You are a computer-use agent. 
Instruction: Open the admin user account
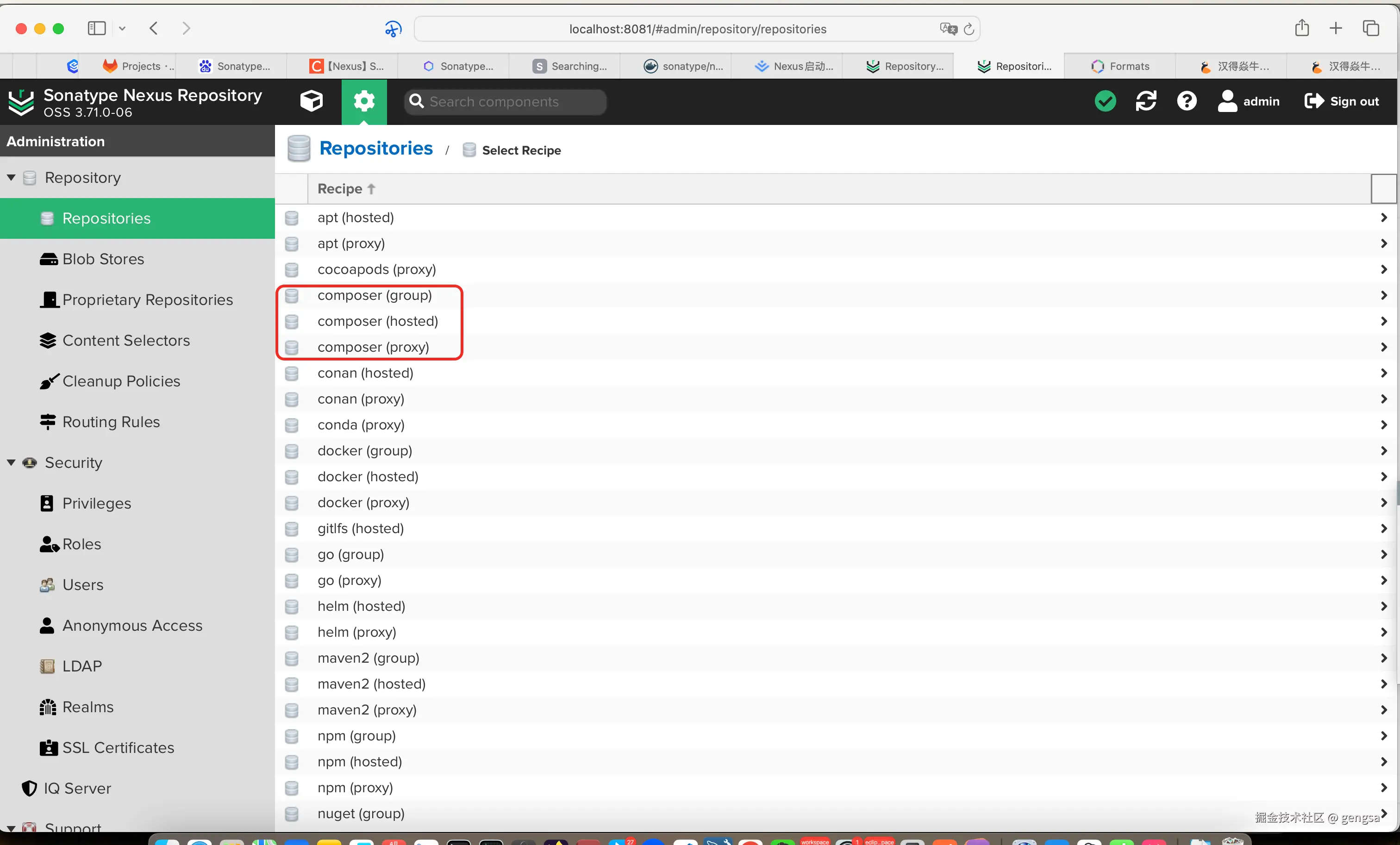click(1249, 101)
